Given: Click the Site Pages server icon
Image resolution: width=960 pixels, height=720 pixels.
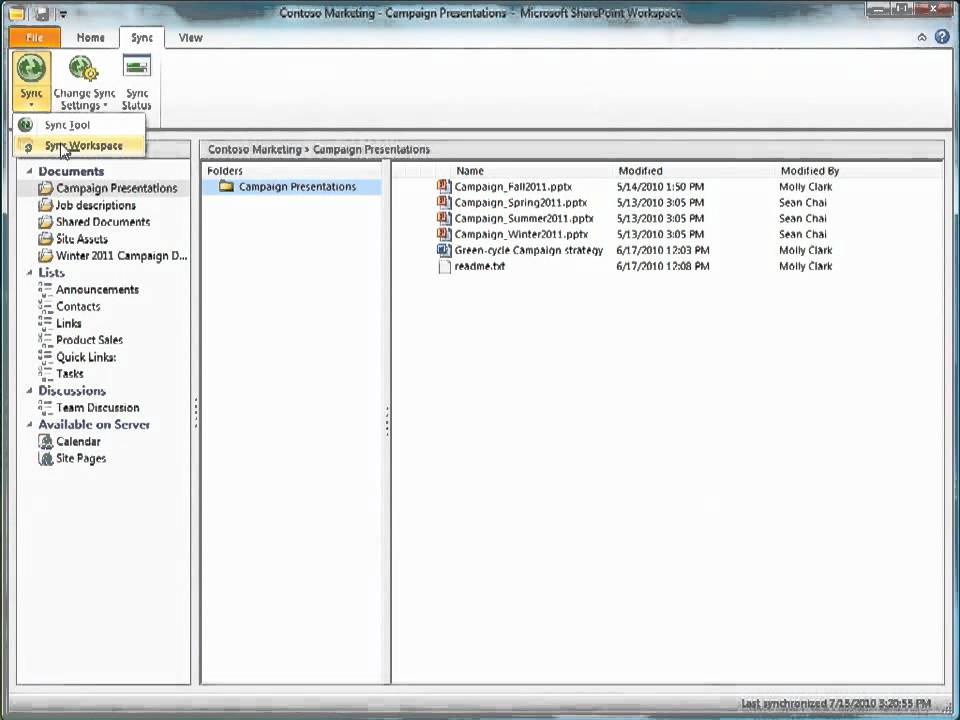Looking at the screenshot, I should coord(45,458).
